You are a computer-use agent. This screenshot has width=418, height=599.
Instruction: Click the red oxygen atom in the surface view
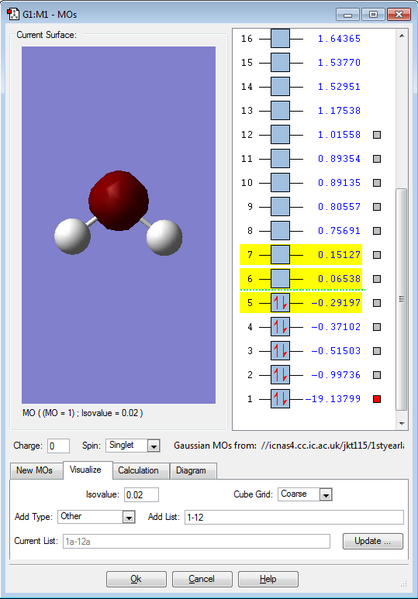(x=119, y=201)
